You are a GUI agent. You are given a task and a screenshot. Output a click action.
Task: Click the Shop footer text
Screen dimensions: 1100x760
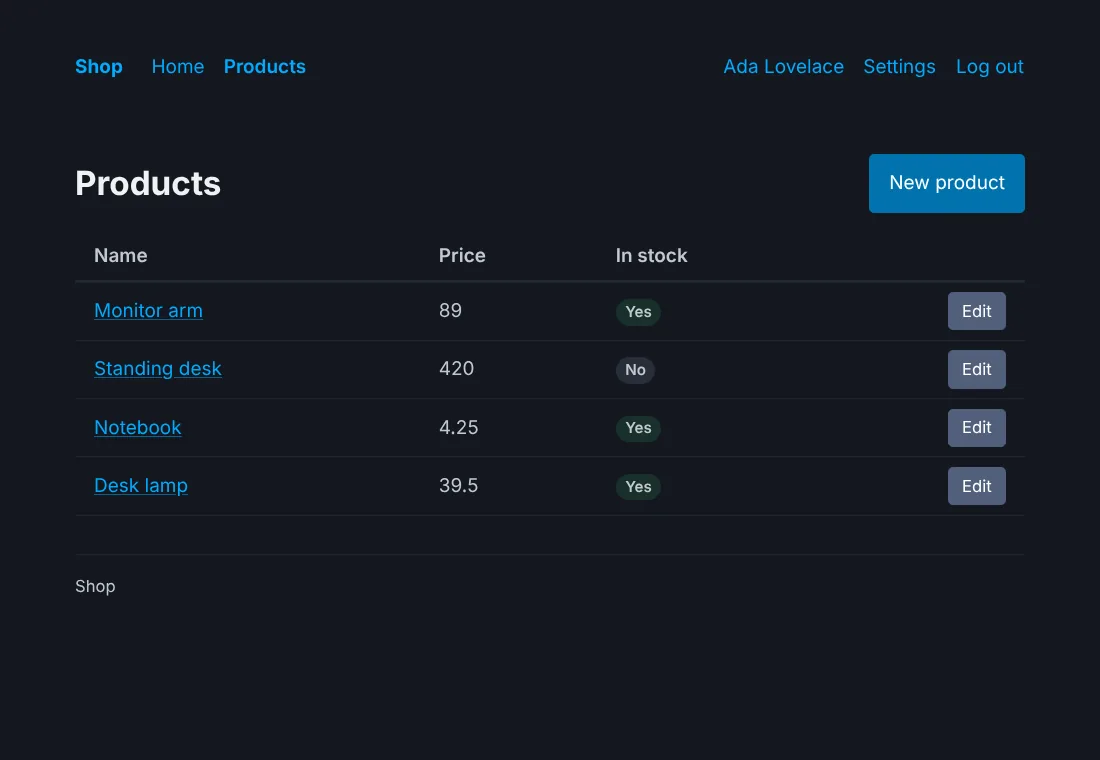click(x=95, y=586)
